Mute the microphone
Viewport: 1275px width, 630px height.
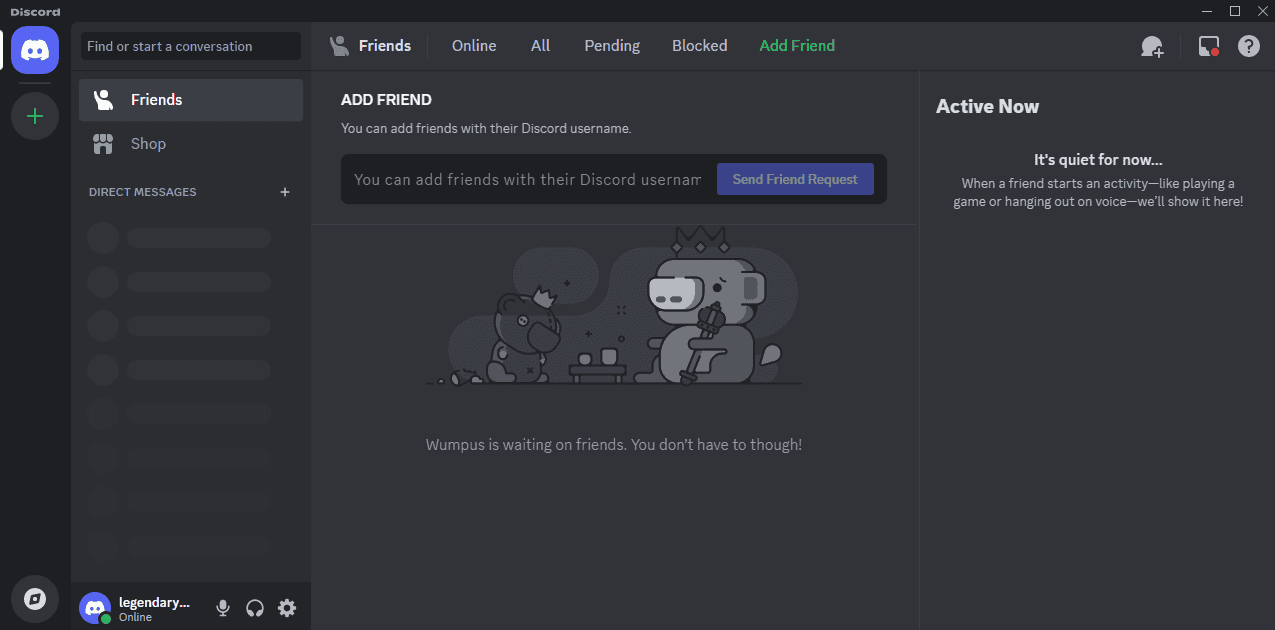pos(223,608)
